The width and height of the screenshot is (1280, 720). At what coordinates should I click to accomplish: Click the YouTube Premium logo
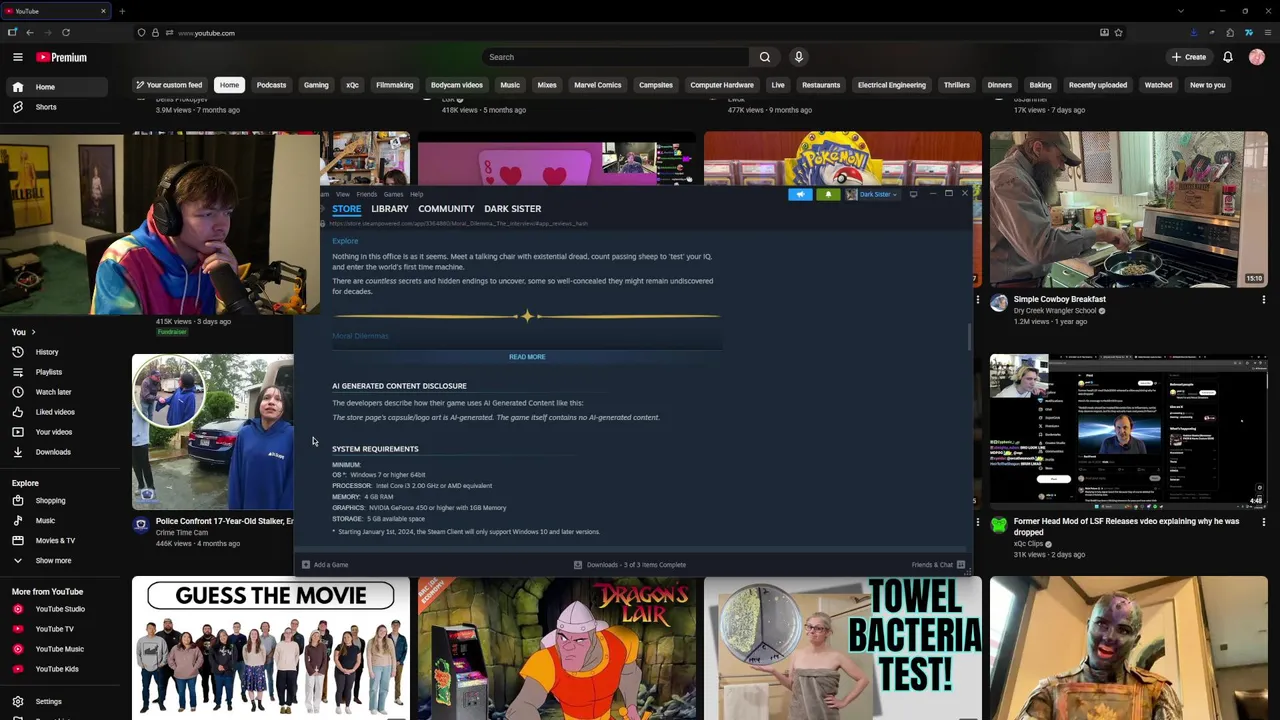point(62,57)
